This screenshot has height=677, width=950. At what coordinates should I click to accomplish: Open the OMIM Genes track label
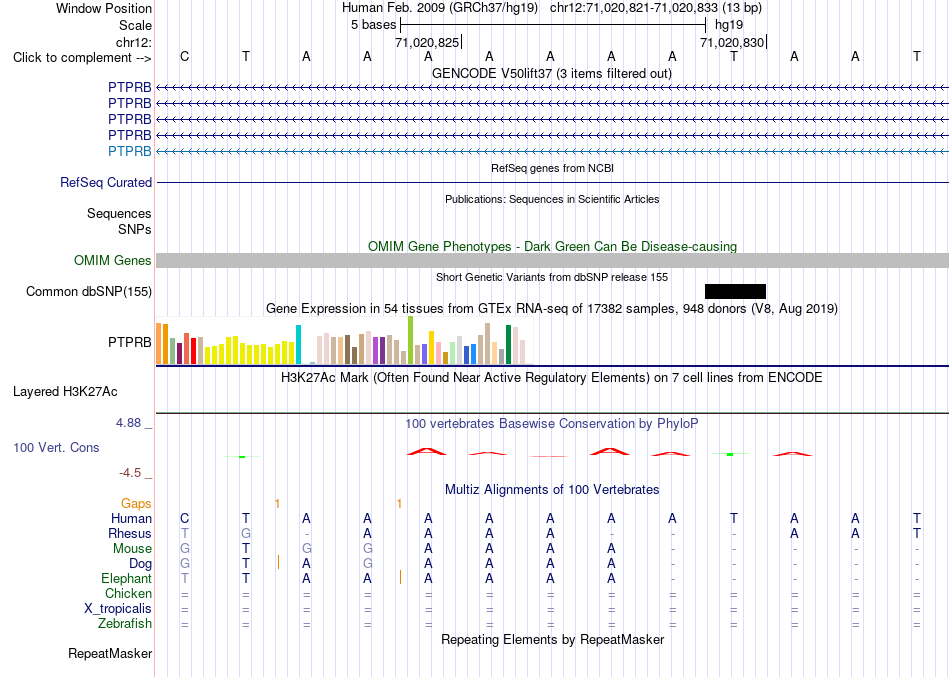(113, 261)
